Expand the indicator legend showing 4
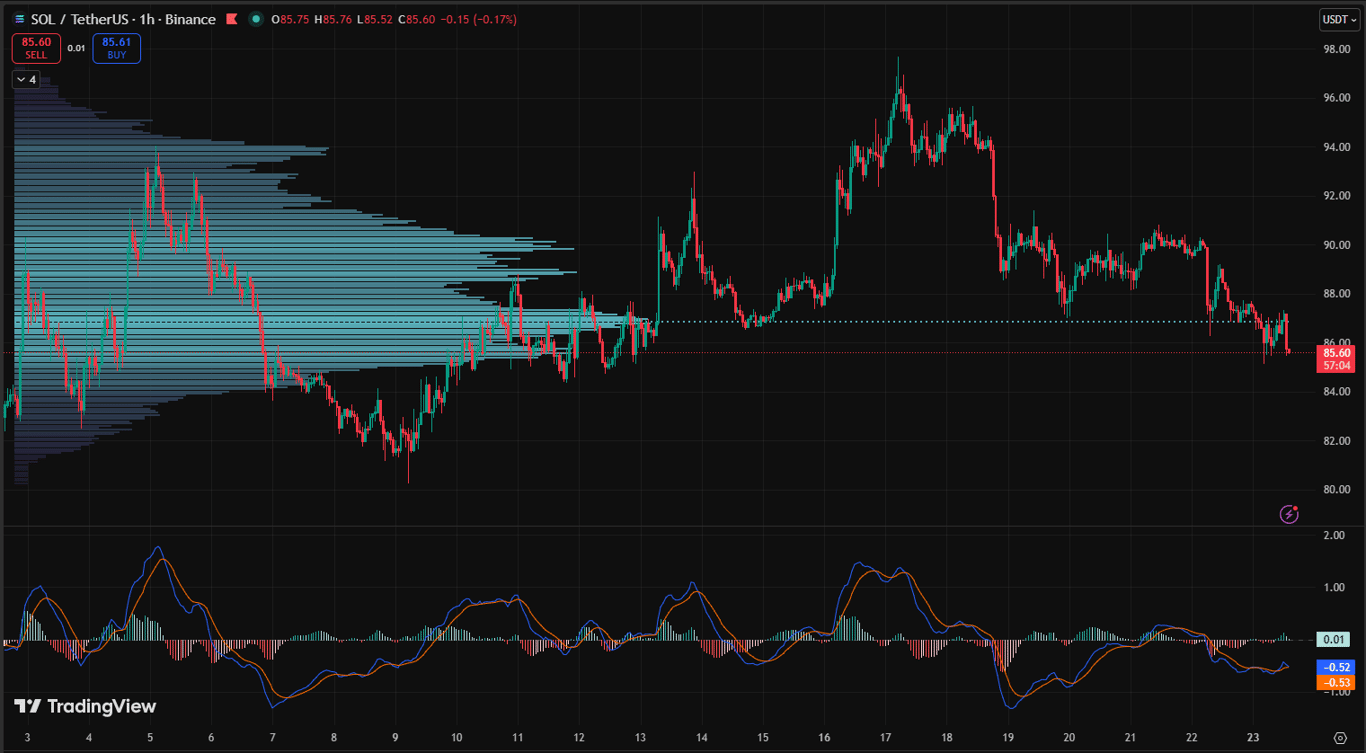 click(25, 79)
